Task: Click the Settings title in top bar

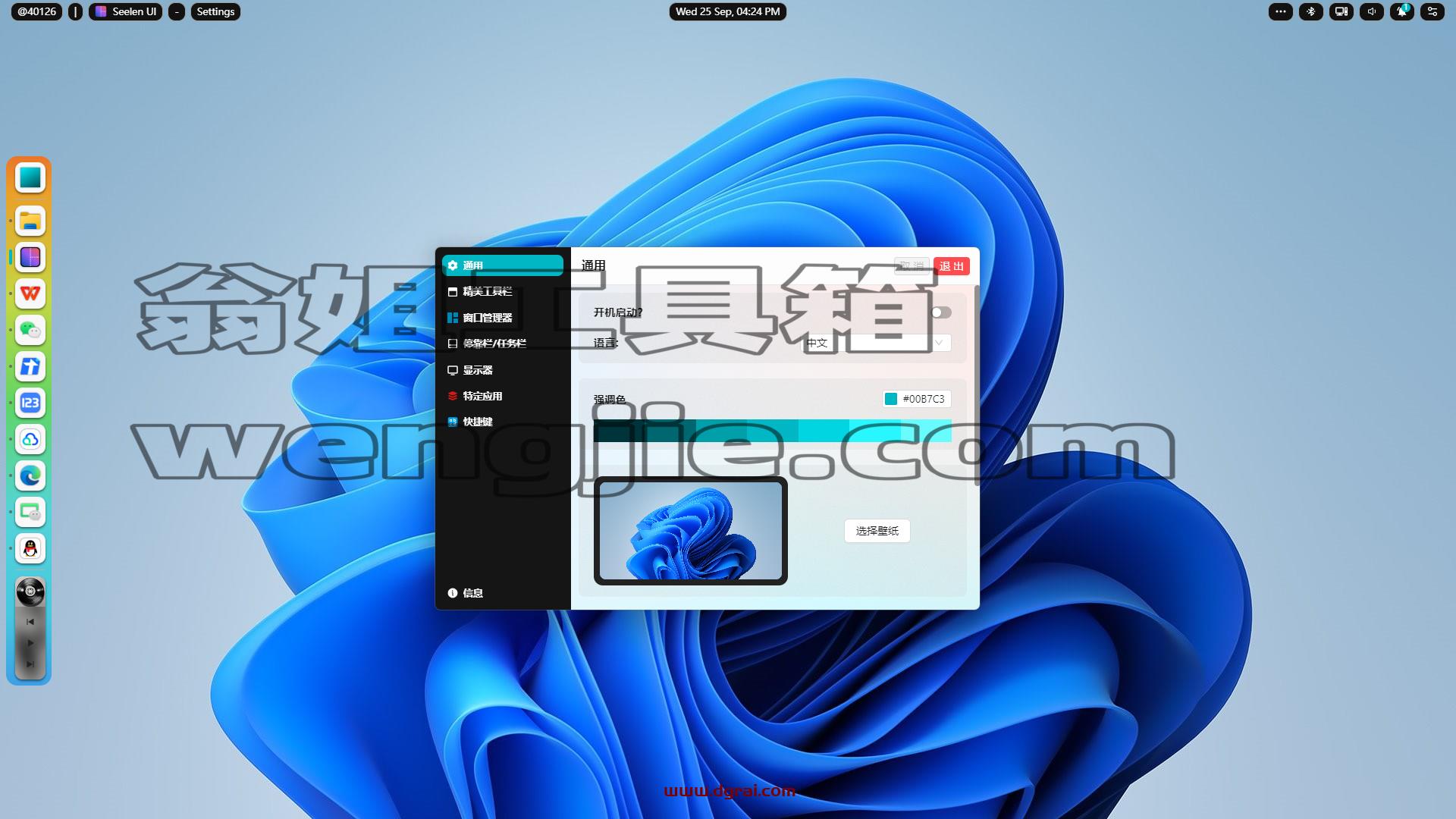Action: [215, 11]
